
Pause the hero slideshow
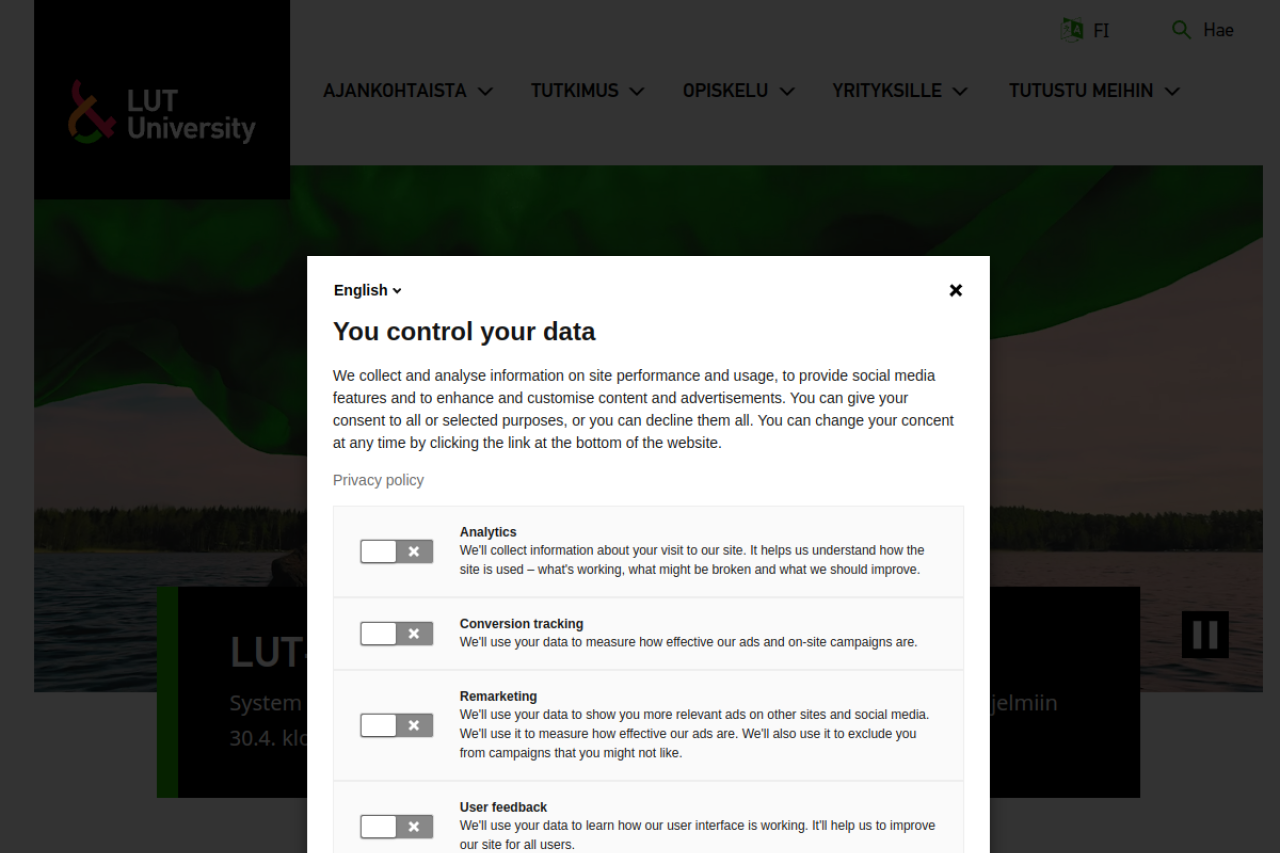point(1205,635)
